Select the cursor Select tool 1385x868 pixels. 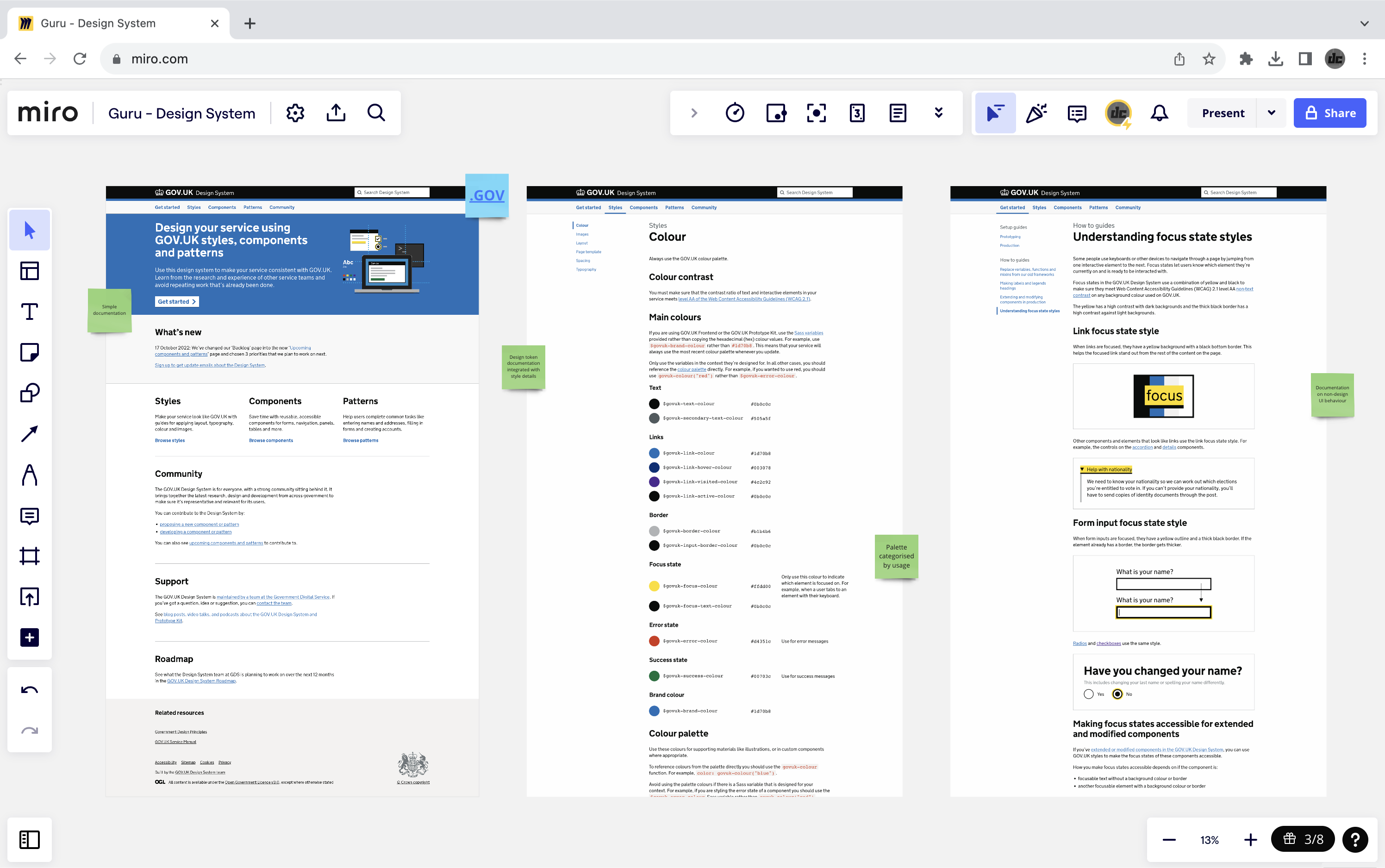coord(30,230)
